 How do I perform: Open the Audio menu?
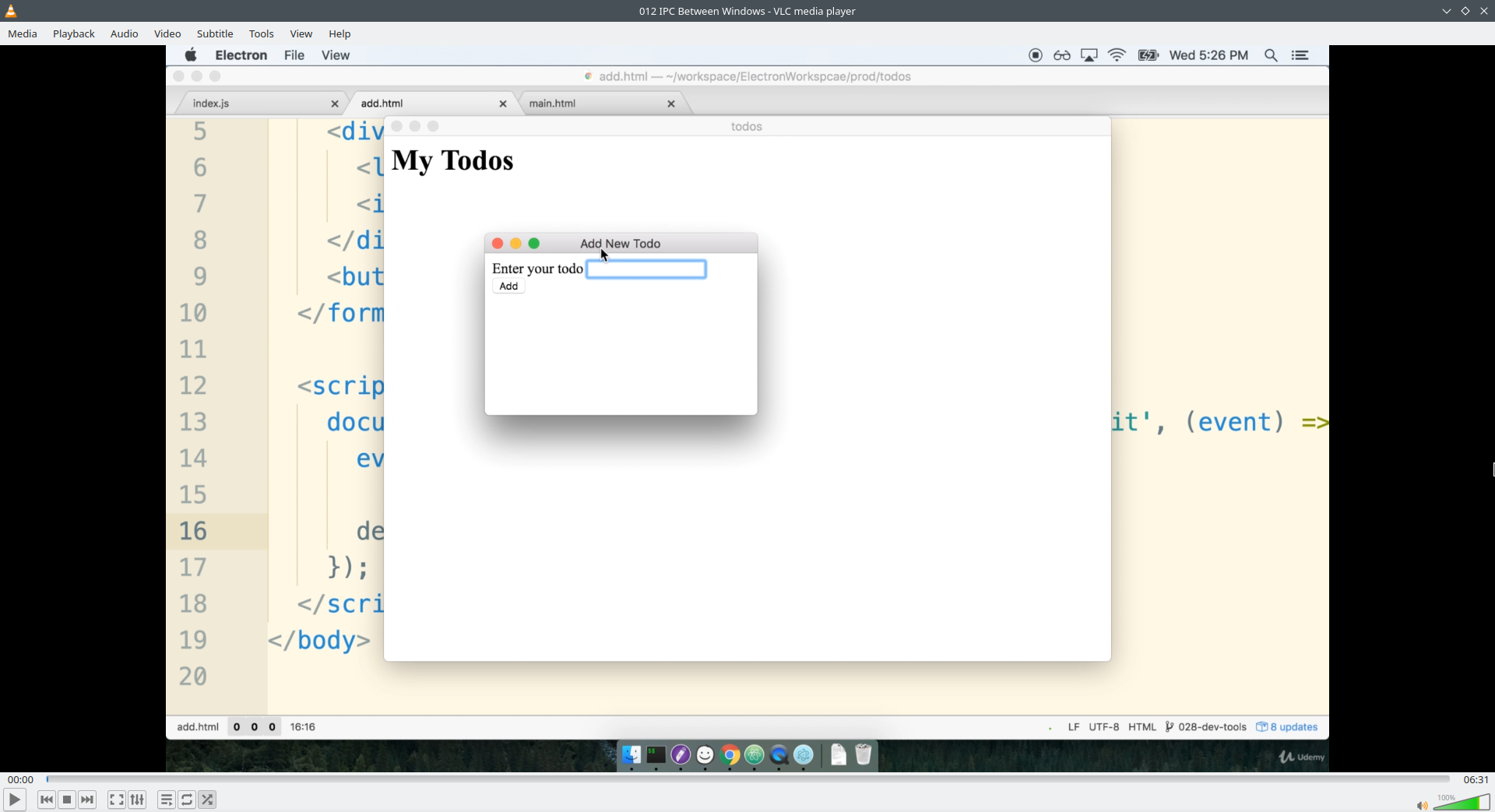[125, 33]
